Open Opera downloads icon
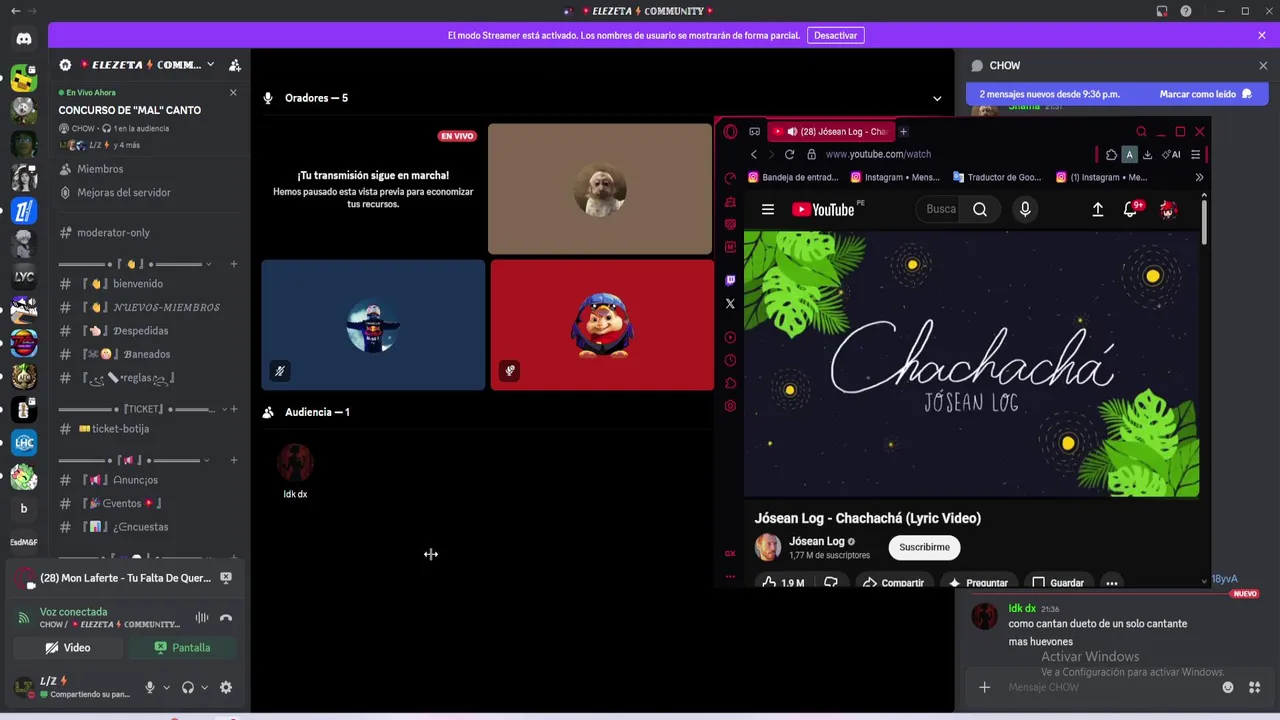 point(1148,154)
